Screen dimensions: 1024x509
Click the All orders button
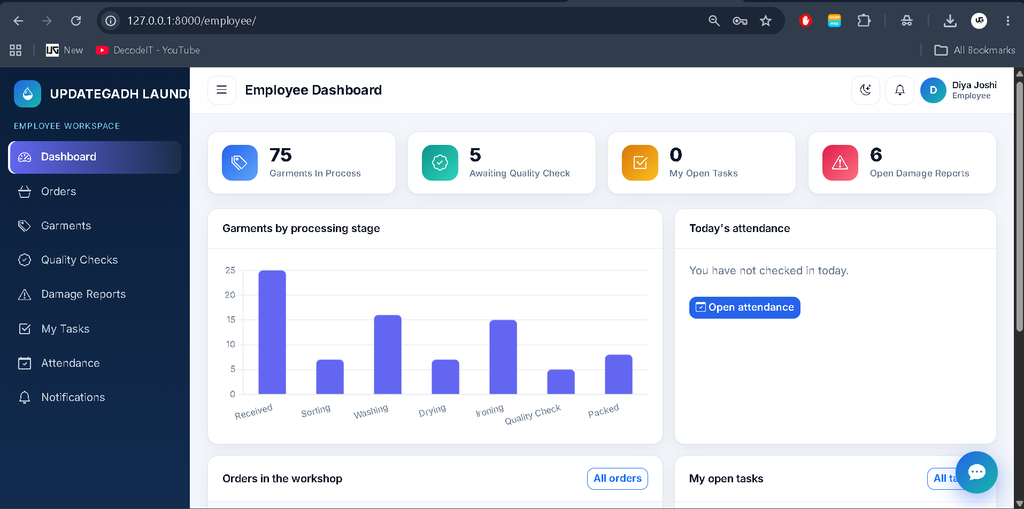point(617,478)
